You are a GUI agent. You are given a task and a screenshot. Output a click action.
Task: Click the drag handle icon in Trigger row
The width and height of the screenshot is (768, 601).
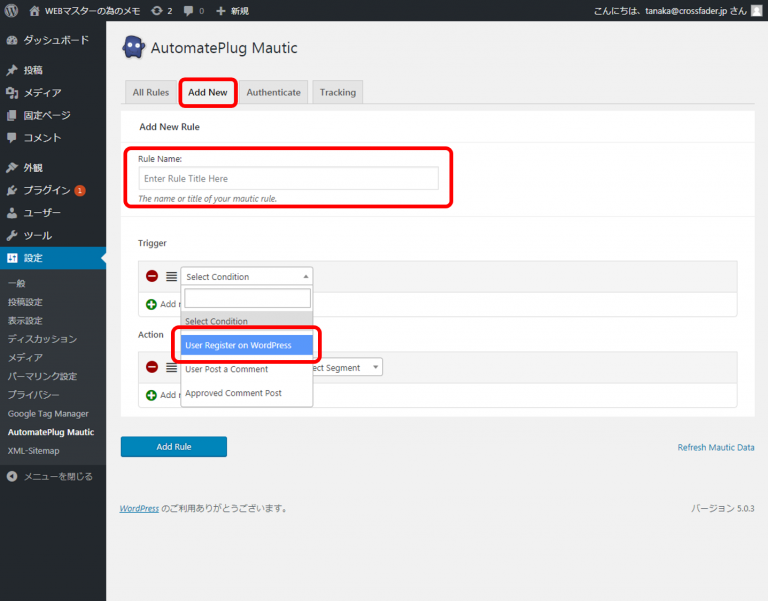tap(171, 276)
